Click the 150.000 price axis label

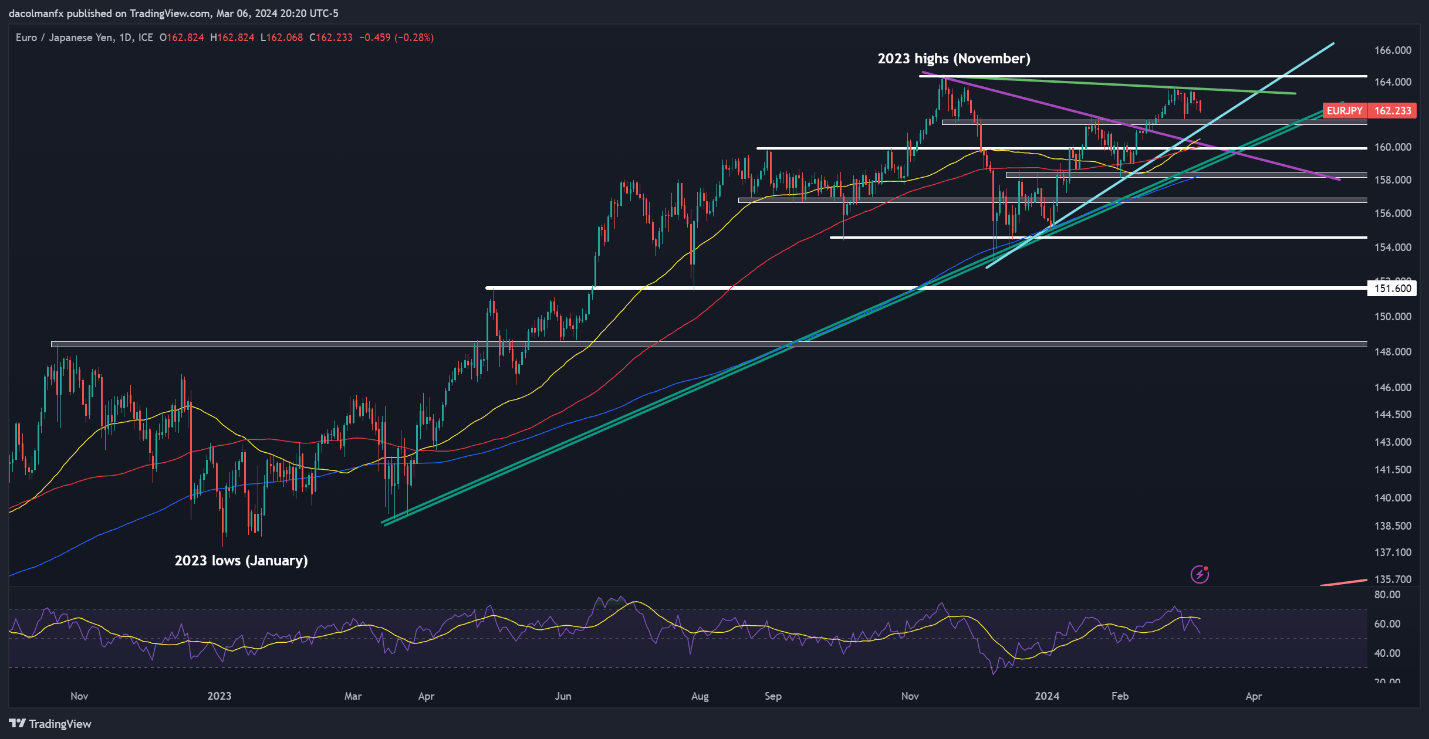coord(1393,317)
